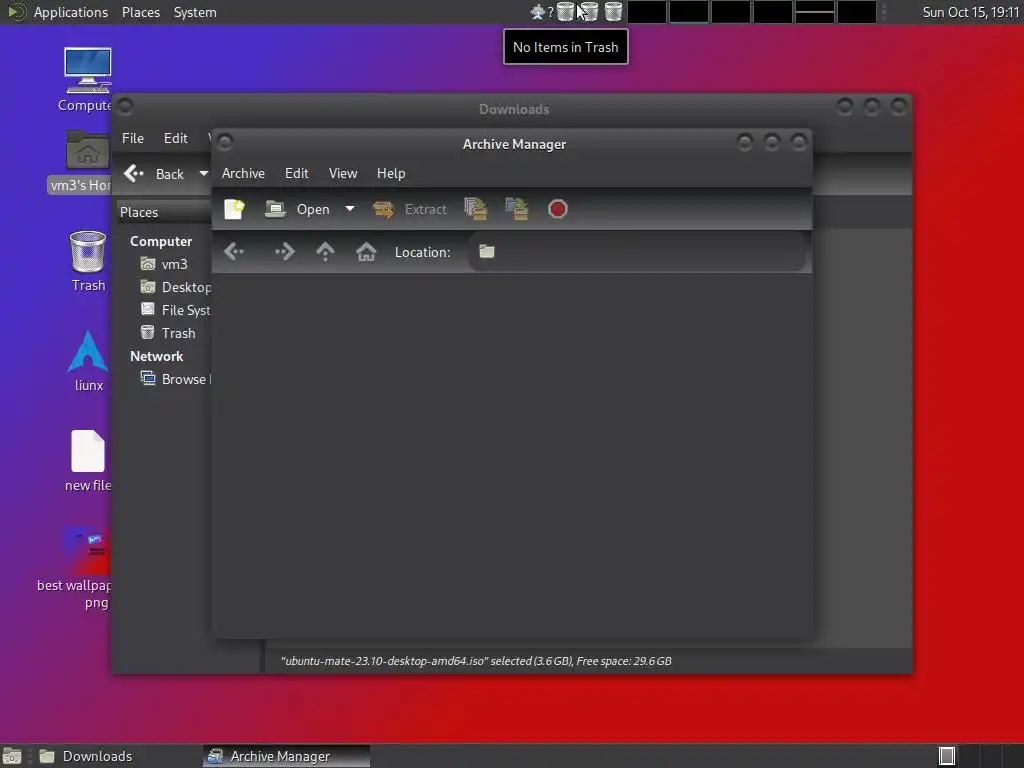Click the Downloads status bar selection text
The image size is (1024, 768).
[x=476, y=661]
